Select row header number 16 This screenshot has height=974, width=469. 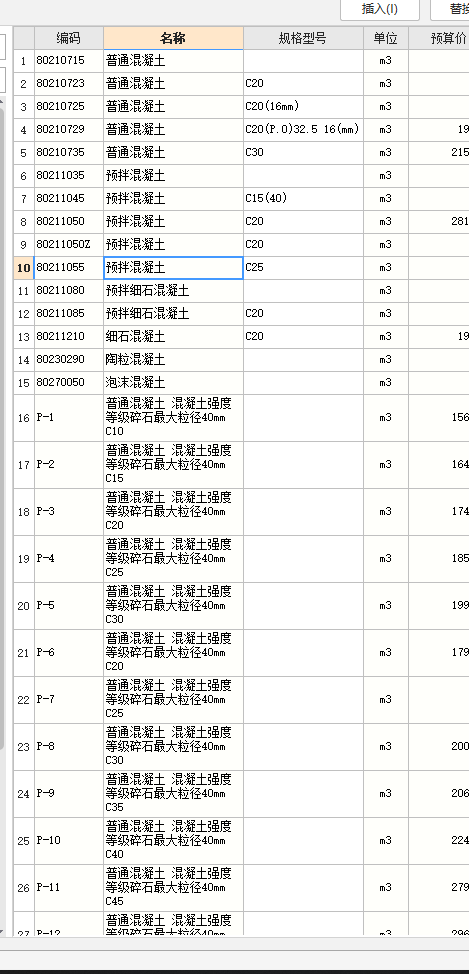24,418
